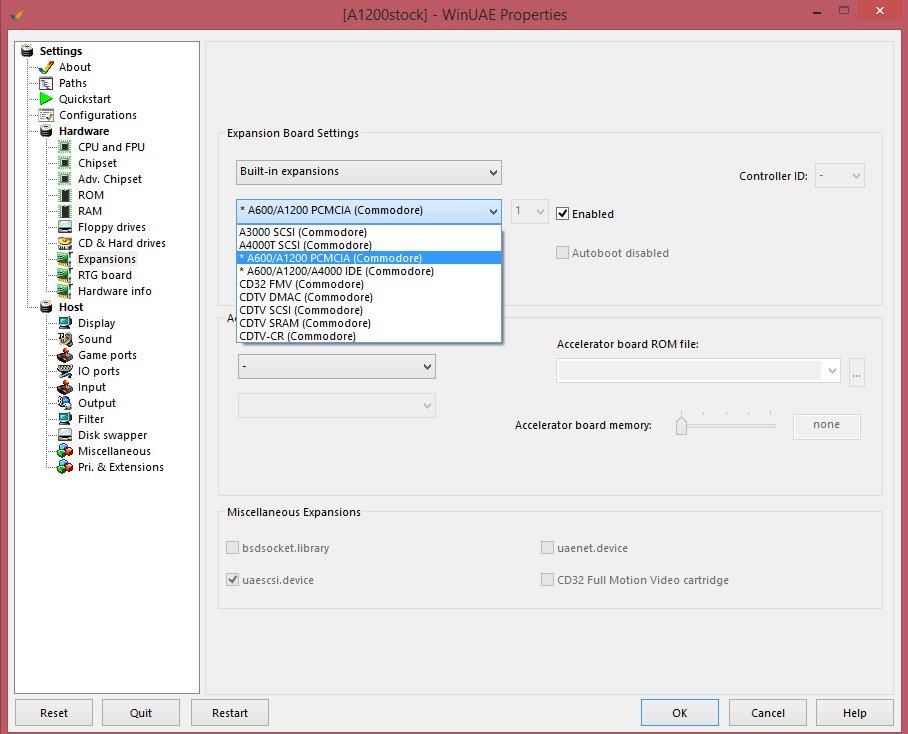Select CDTV SRAM (Commodore) option

(x=369, y=323)
